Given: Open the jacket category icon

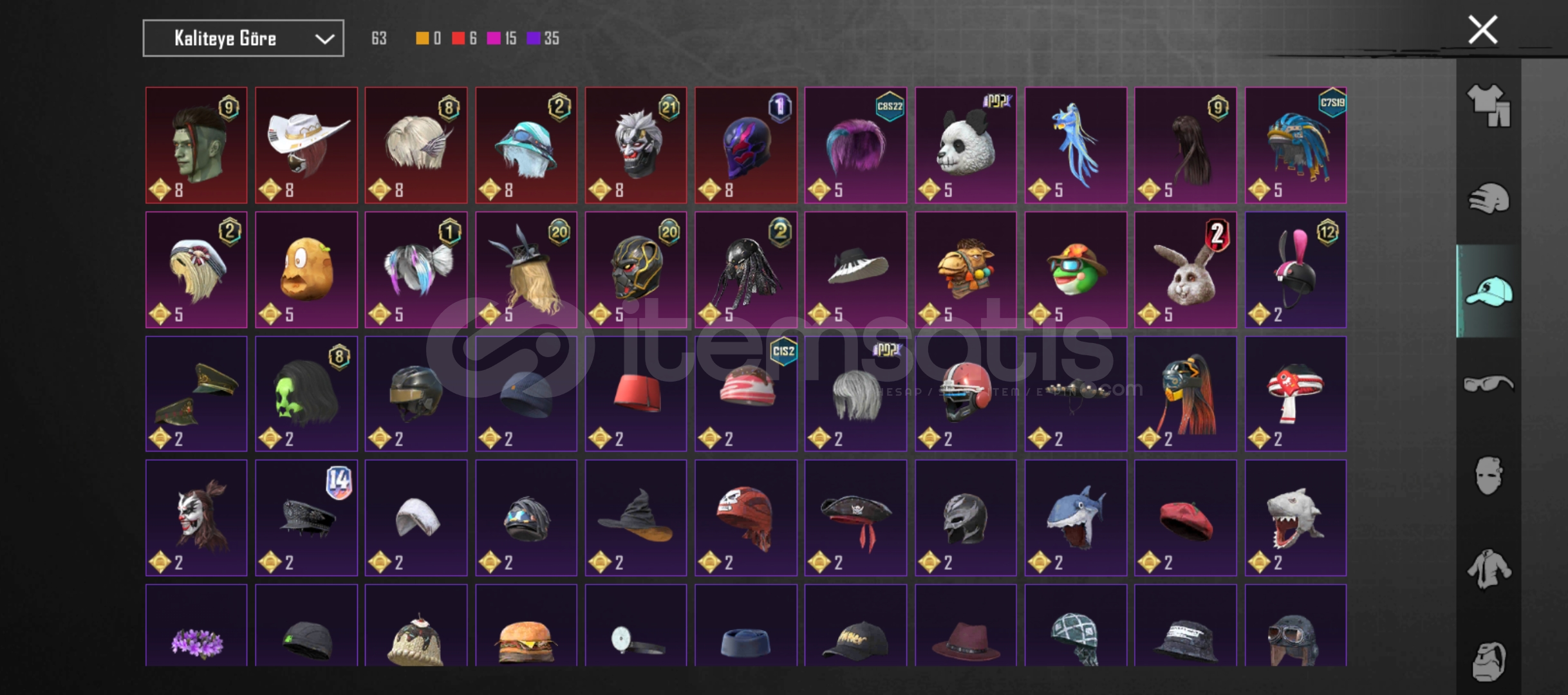Looking at the screenshot, I should tap(1489, 569).
